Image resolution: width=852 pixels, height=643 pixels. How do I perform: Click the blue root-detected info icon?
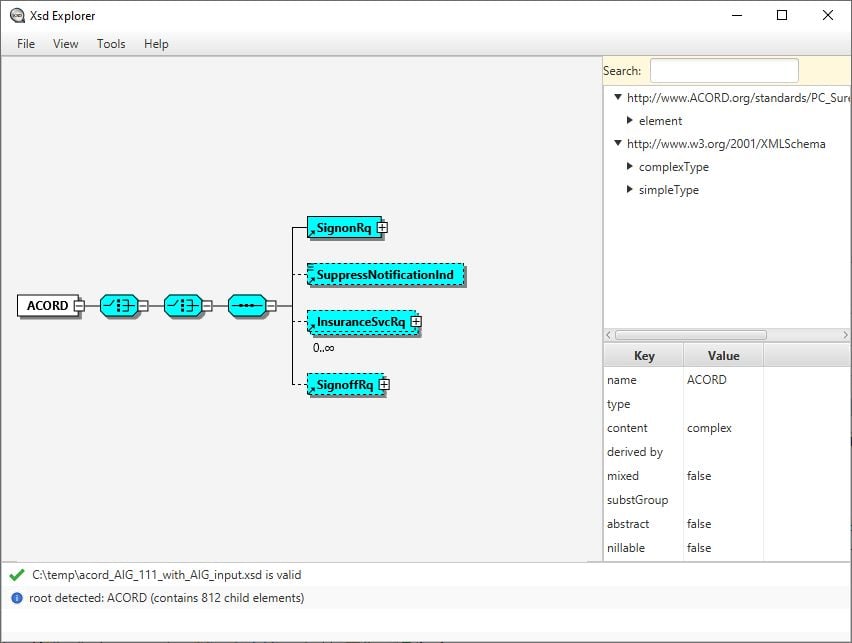point(16,598)
